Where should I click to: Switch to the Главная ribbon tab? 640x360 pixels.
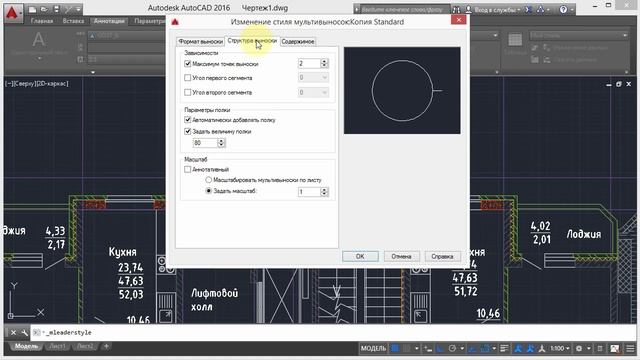tap(42, 21)
